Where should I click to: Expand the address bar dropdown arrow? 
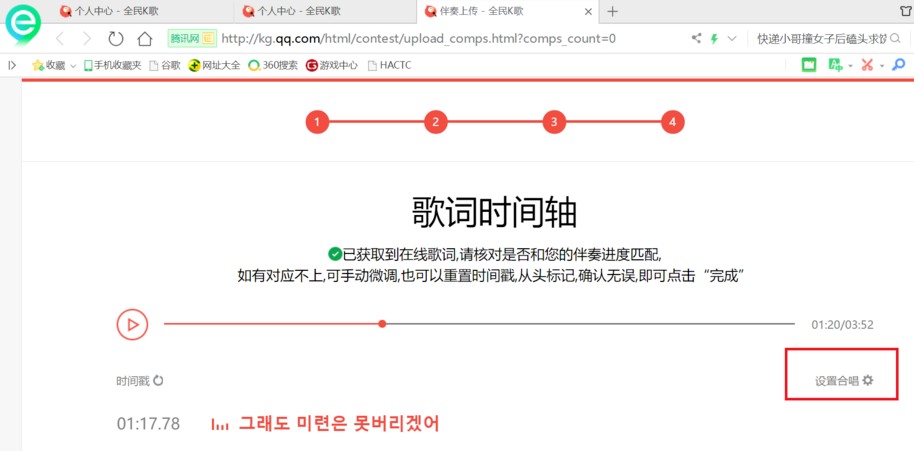732,39
